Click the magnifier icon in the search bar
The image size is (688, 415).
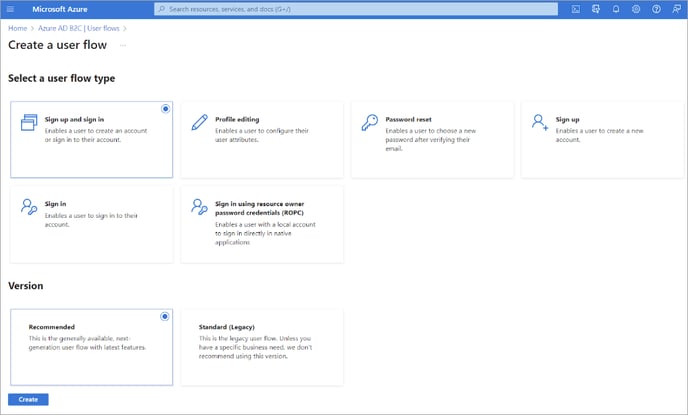(x=162, y=9)
